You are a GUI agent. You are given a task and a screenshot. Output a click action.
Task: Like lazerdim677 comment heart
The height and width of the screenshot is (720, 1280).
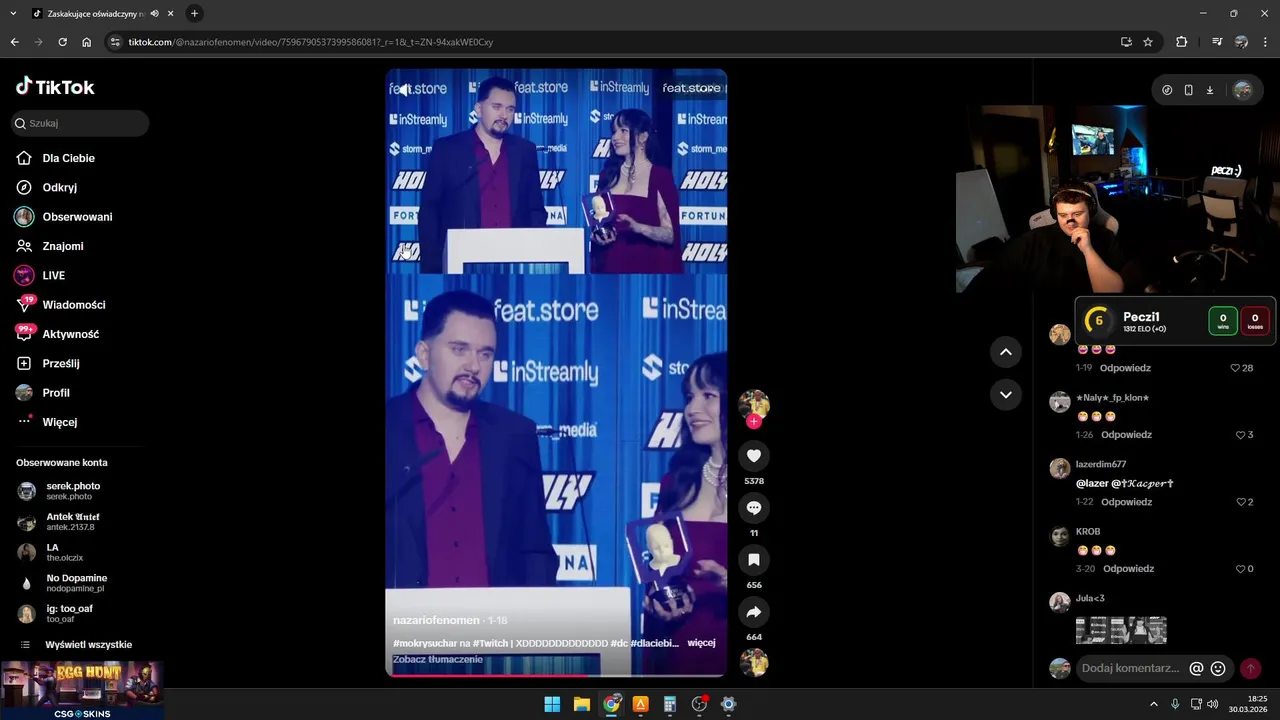coord(1241,502)
